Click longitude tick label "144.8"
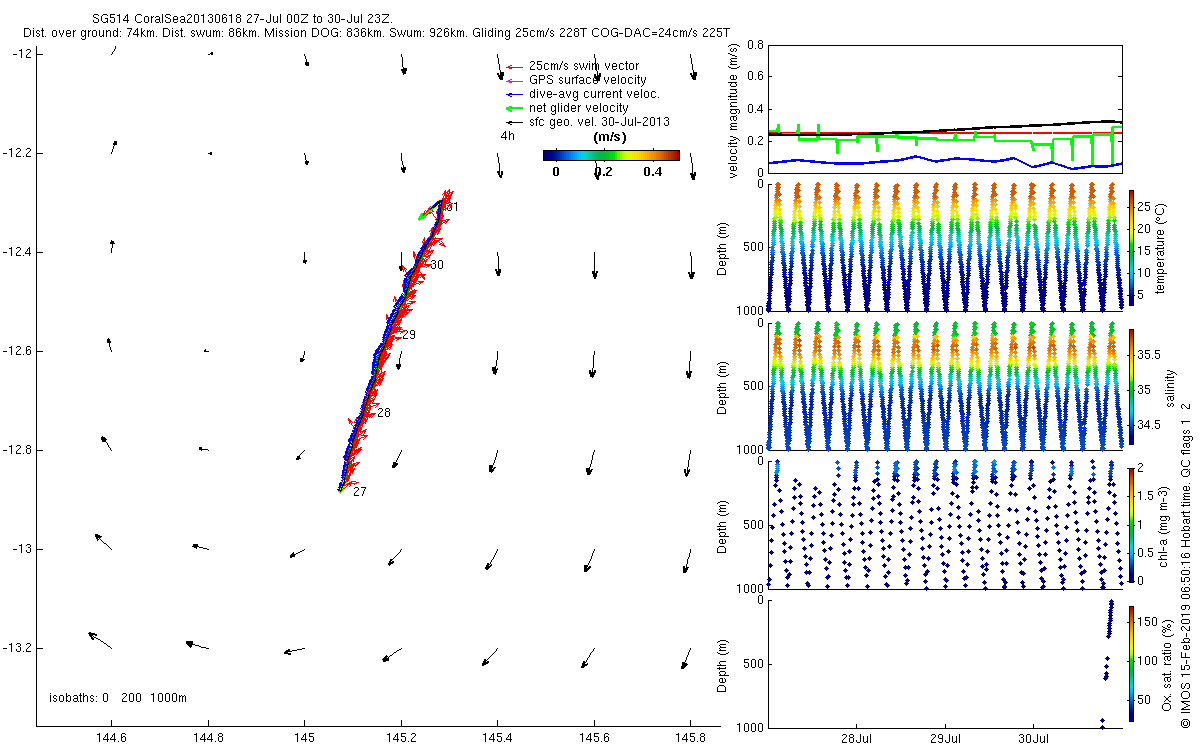Viewport: 1200px width, 750px height. click(209, 740)
